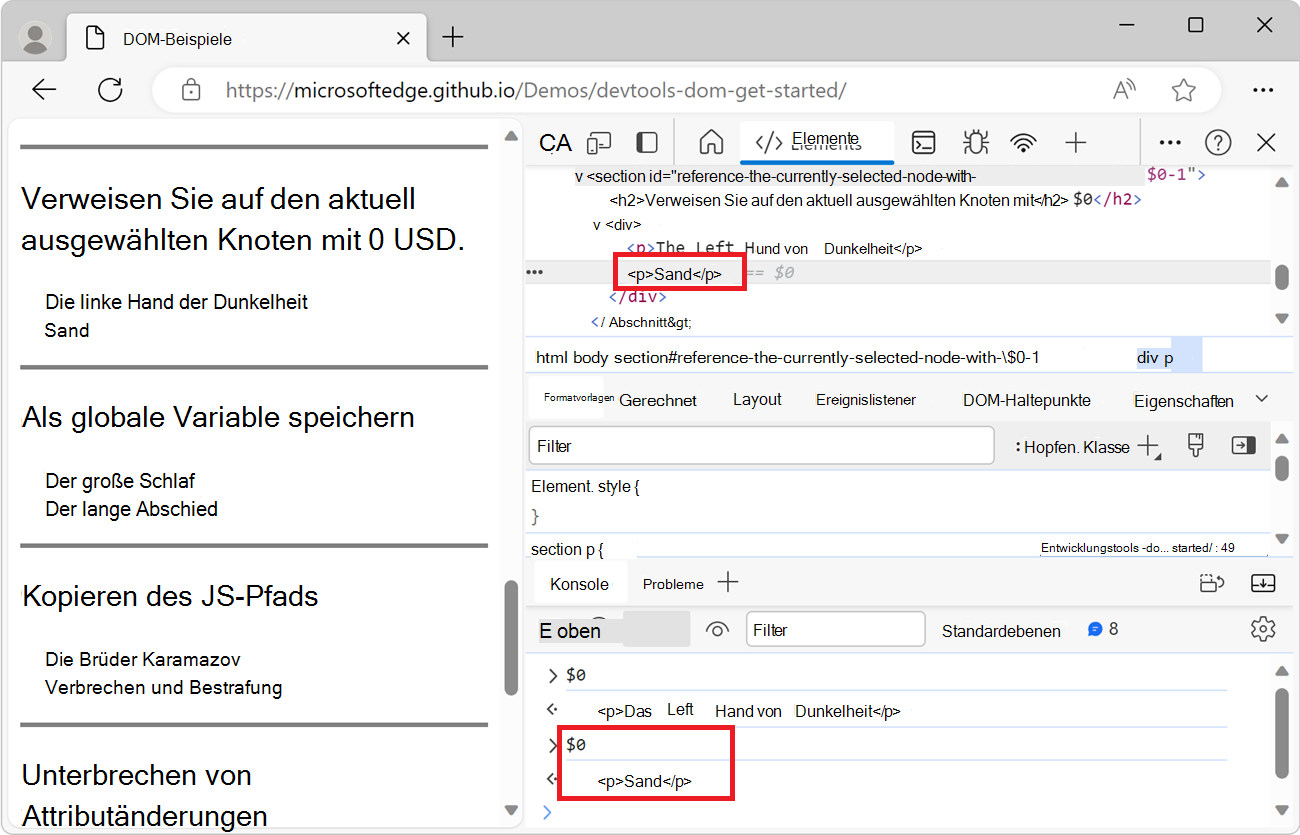Select the DOM-Haltepunkte tab
Viewport: 1300px width, 835px height.
(1026, 399)
